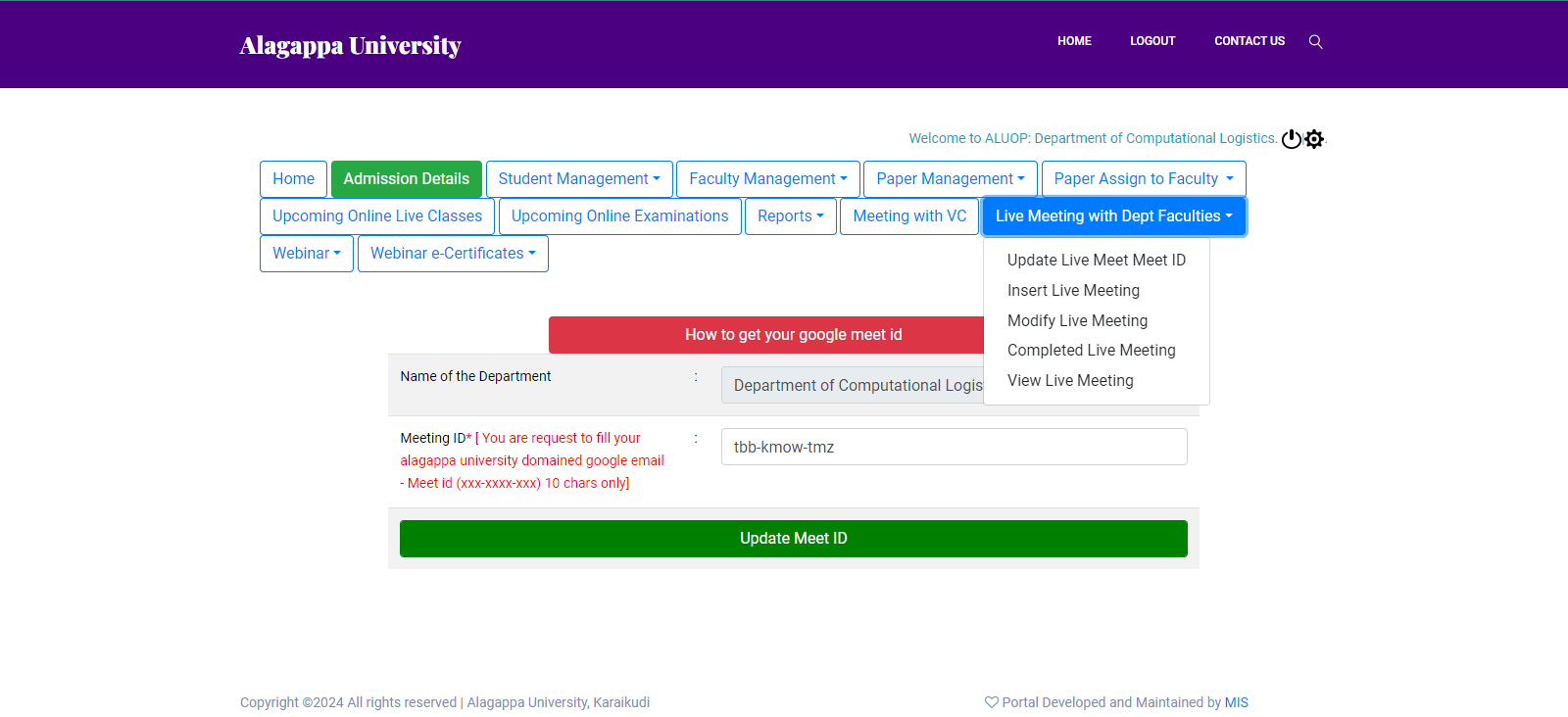
Task: Click the green Update Meet ID button
Action: click(x=794, y=539)
